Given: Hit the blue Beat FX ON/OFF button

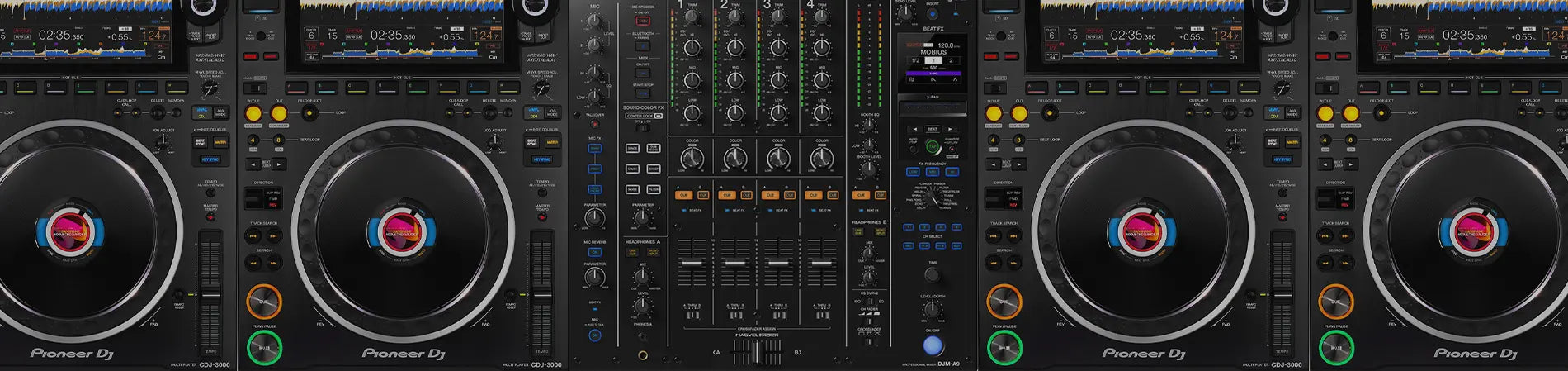Looking at the screenshot, I should 932,345.
